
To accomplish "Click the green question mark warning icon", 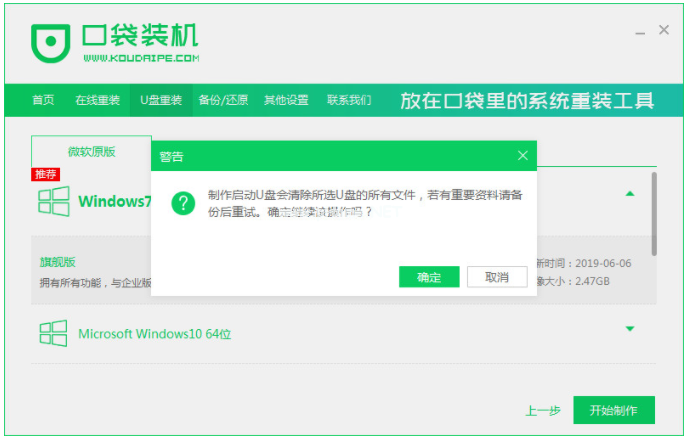I will (182, 203).
